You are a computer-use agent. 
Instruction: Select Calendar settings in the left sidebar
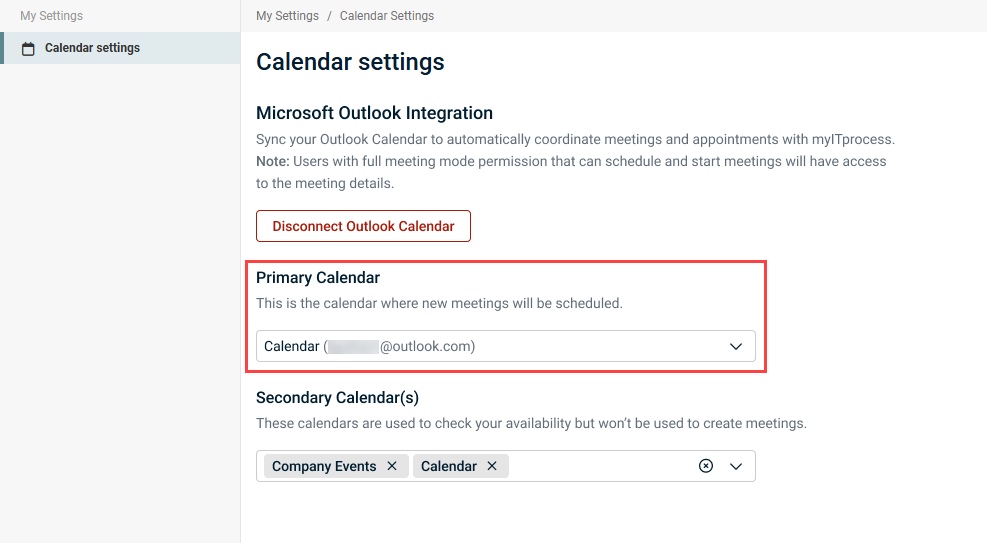92,48
